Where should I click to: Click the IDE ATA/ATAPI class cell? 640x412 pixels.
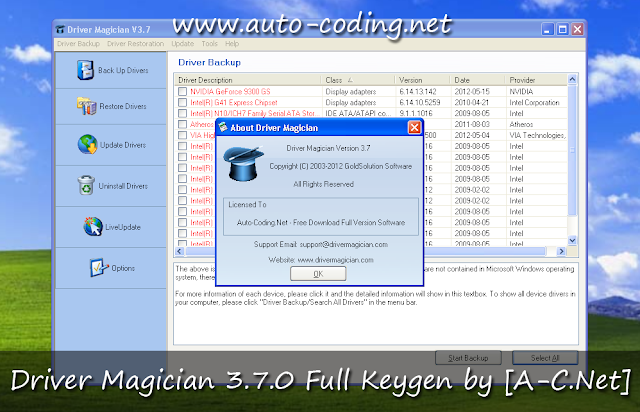(x=358, y=113)
